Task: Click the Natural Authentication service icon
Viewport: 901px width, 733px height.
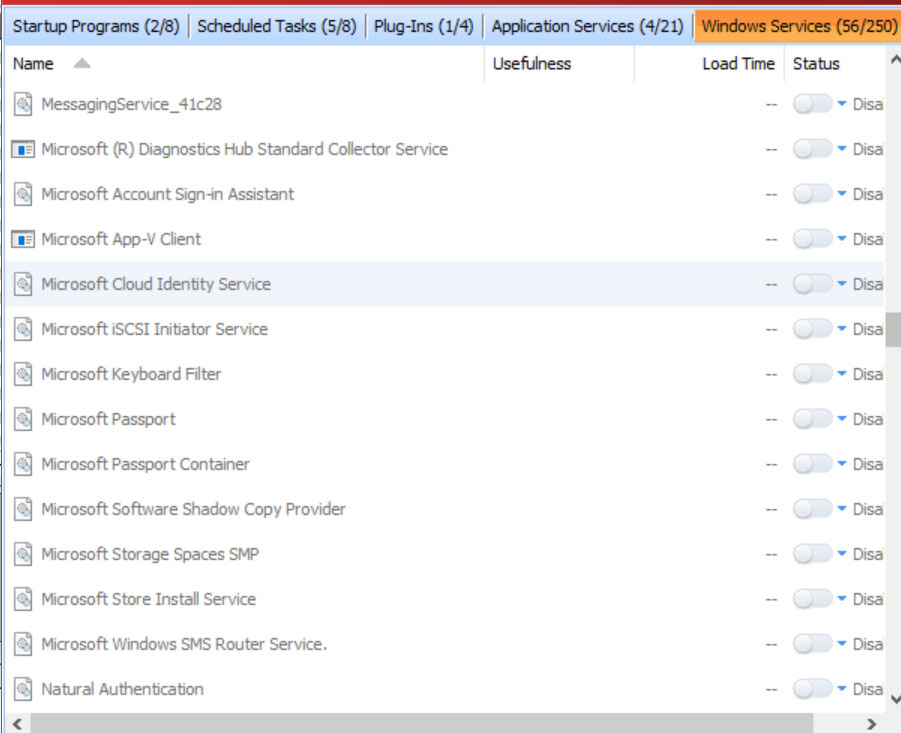Action: pos(23,689)
